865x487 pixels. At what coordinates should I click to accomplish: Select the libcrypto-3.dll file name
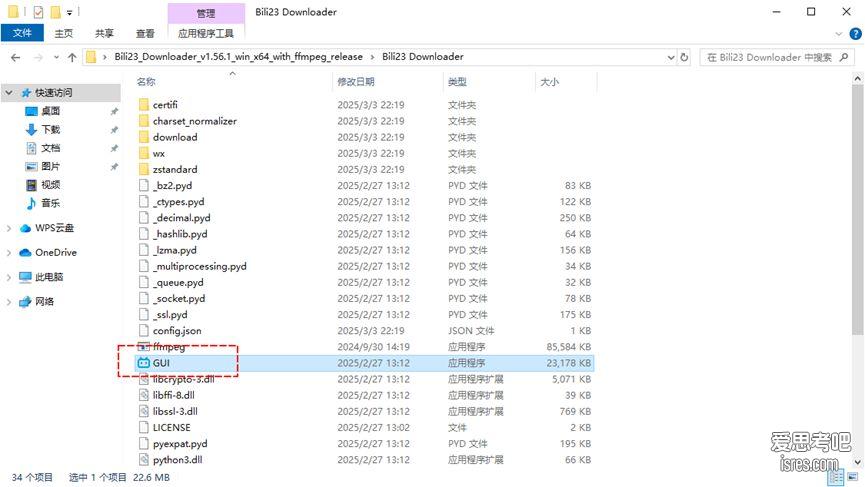184,379
